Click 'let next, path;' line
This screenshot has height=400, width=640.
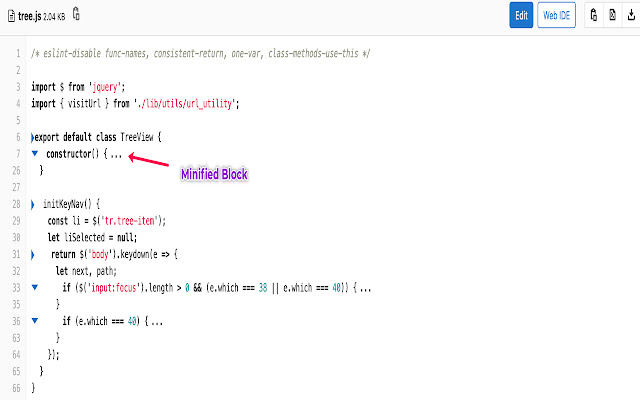click(86, 271)
